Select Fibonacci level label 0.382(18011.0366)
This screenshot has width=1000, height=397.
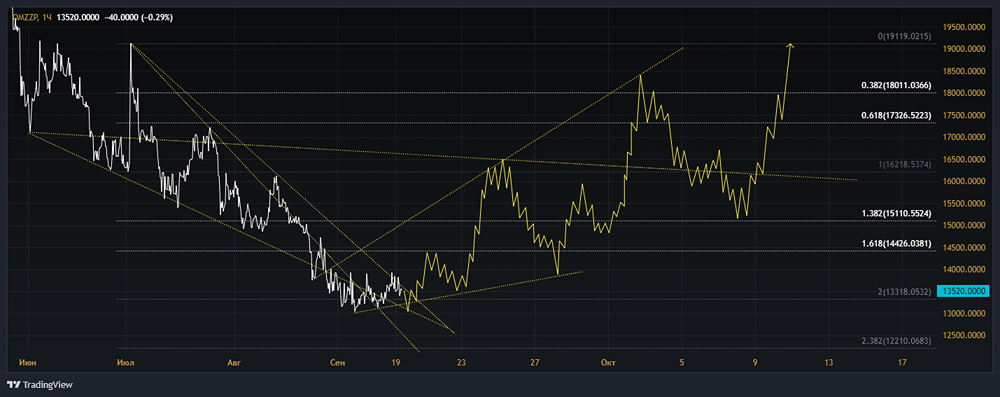click(x=897, y=86)
